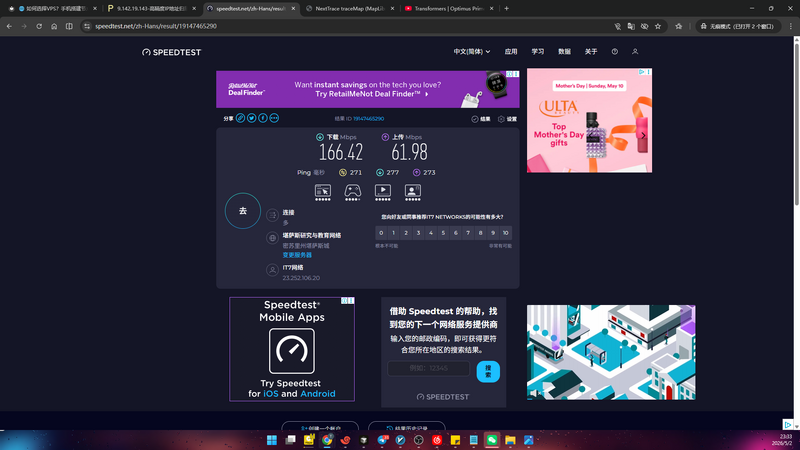Click the ULTA Mother's Day ad image

pos(589,120)
